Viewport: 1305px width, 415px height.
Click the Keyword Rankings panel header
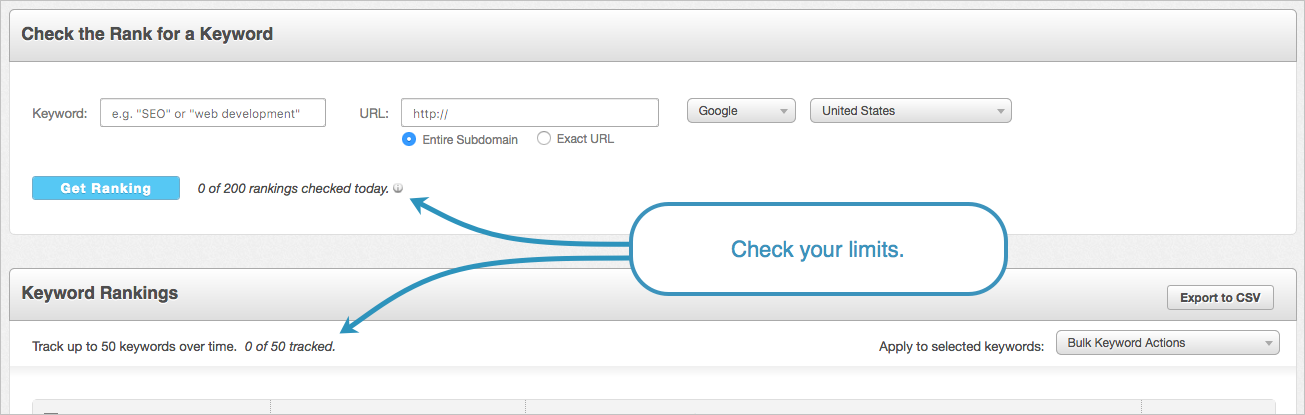(100, 293)
